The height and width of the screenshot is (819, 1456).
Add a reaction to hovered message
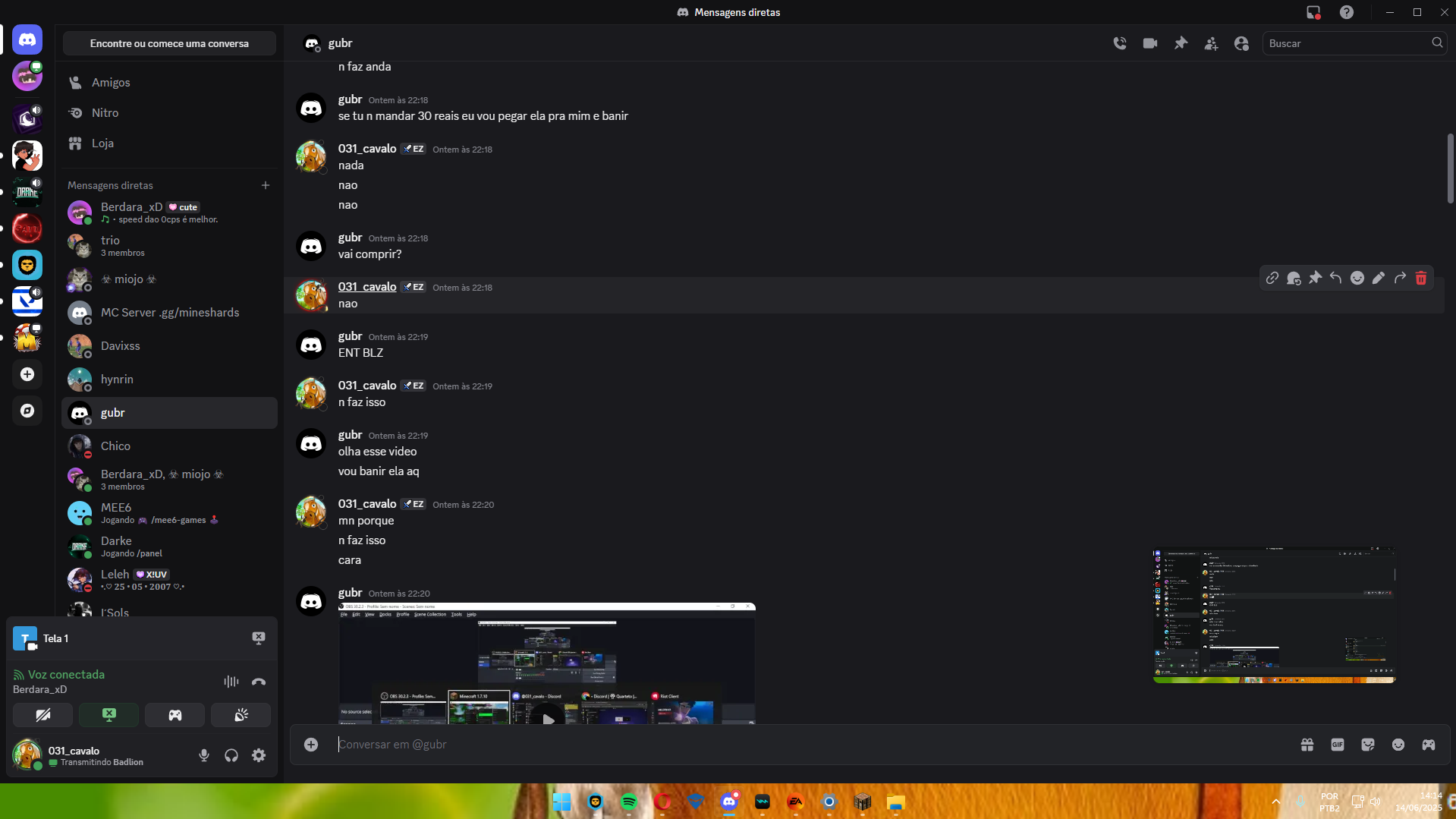pyautogui.click(x=1357, y=278)
